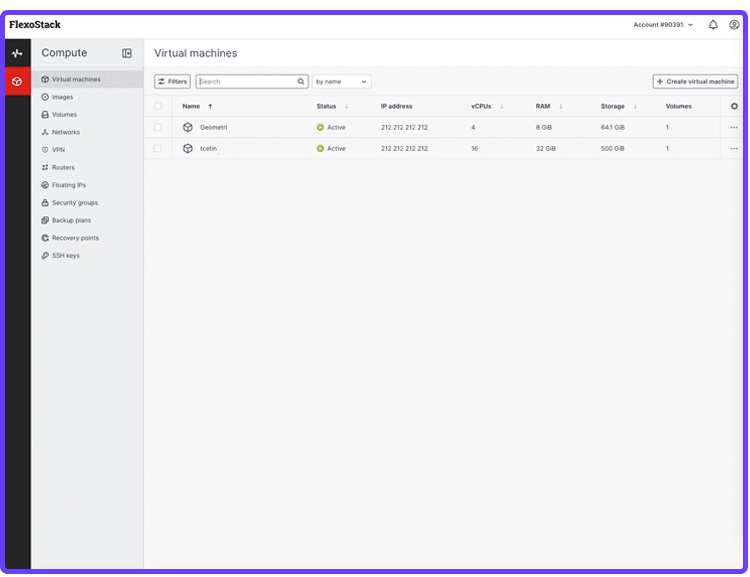Expand the Account #90391 dropdown

coord(663,25)
